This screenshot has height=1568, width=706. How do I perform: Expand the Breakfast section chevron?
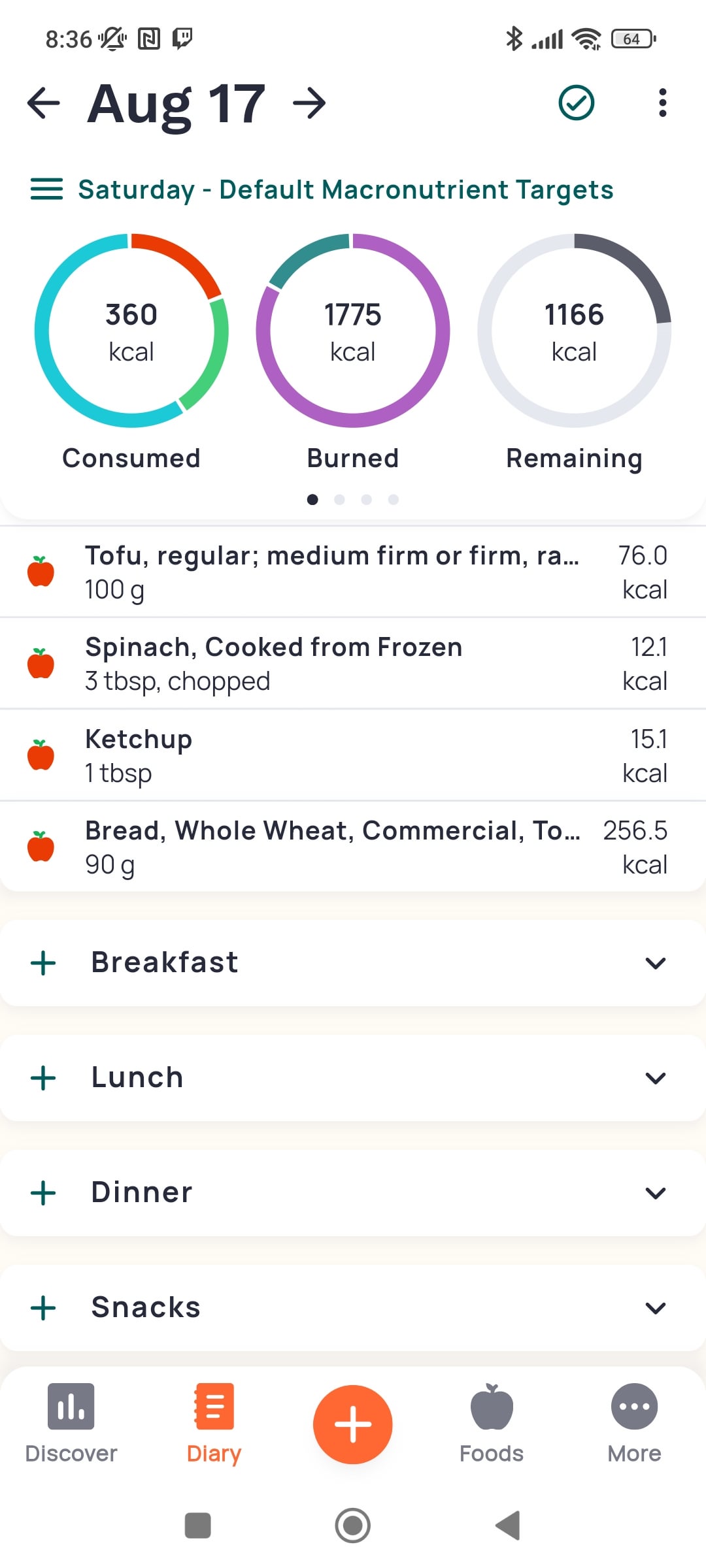tap(655, 963)
